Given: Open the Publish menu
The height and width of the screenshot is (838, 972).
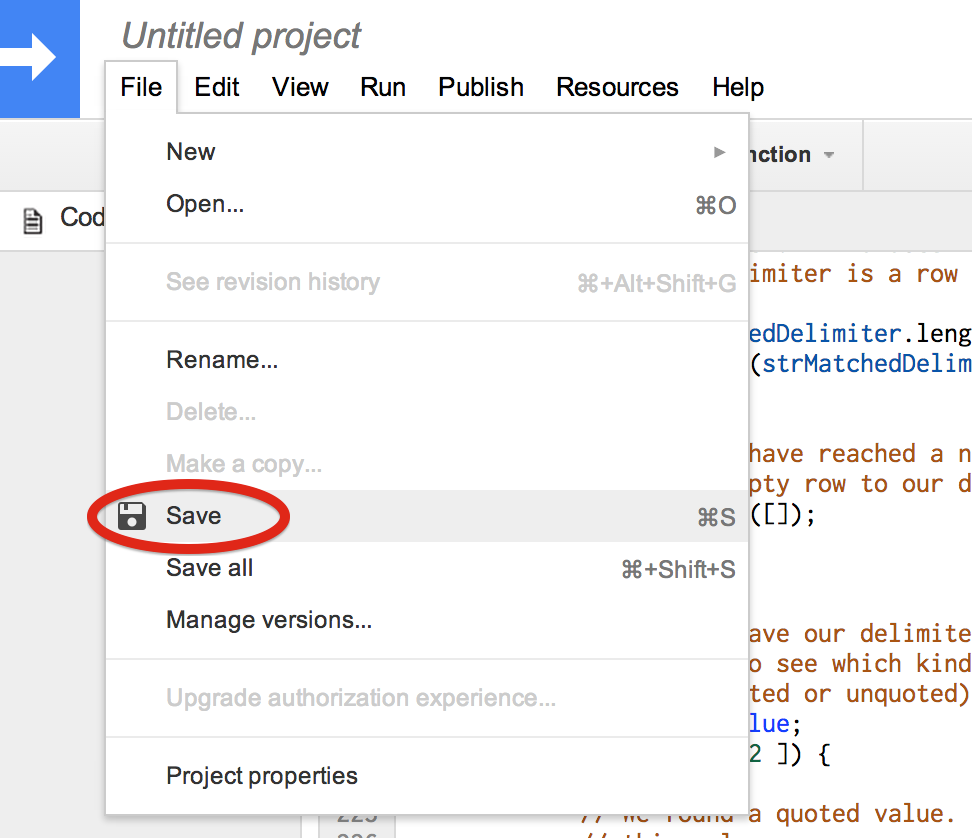Looking at the screenshot, I should (x=481, y=87).
